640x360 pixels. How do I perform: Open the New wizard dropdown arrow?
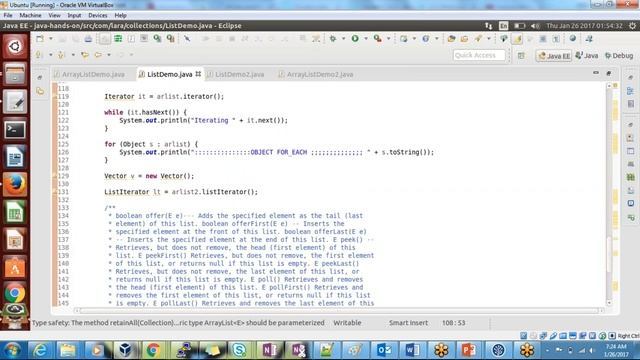pos(51,39)
